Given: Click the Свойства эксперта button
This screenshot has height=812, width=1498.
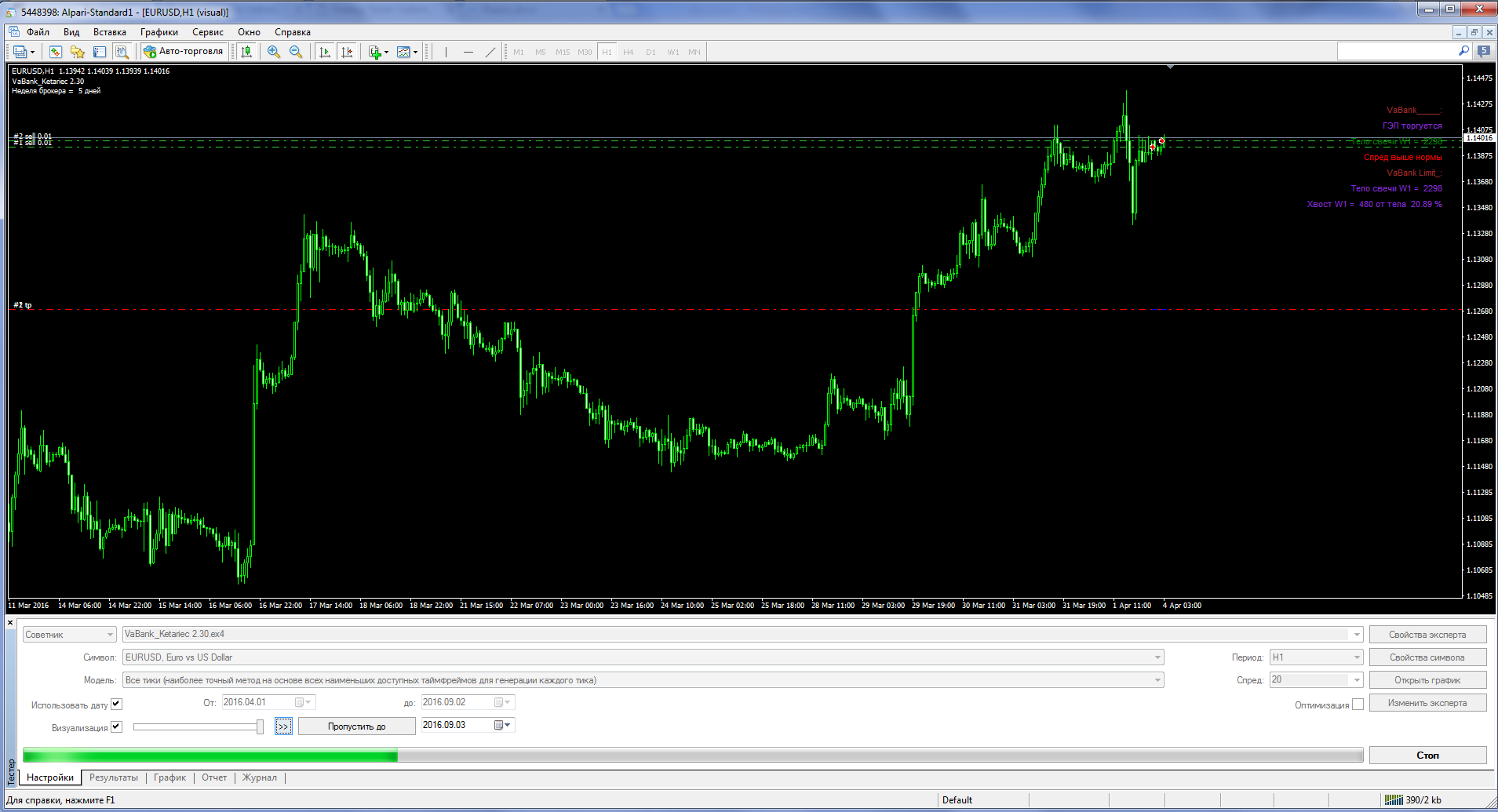Looking at the screenshot, I should tap(1427, 635).
